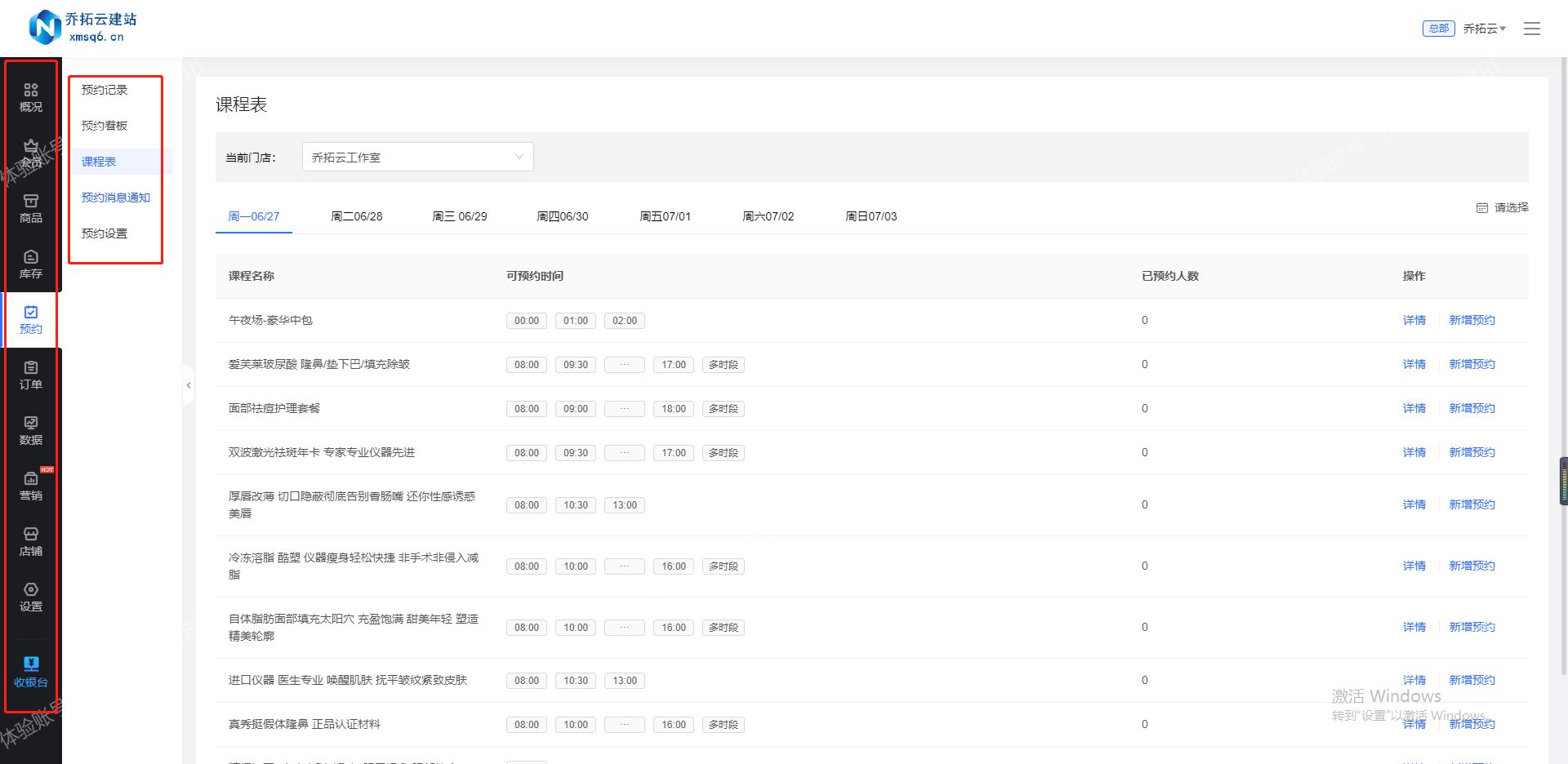Click 新增预约 for 冷冻溶脂 row
This screenshot has height=764, width=1568.
tap(1472, 566)
